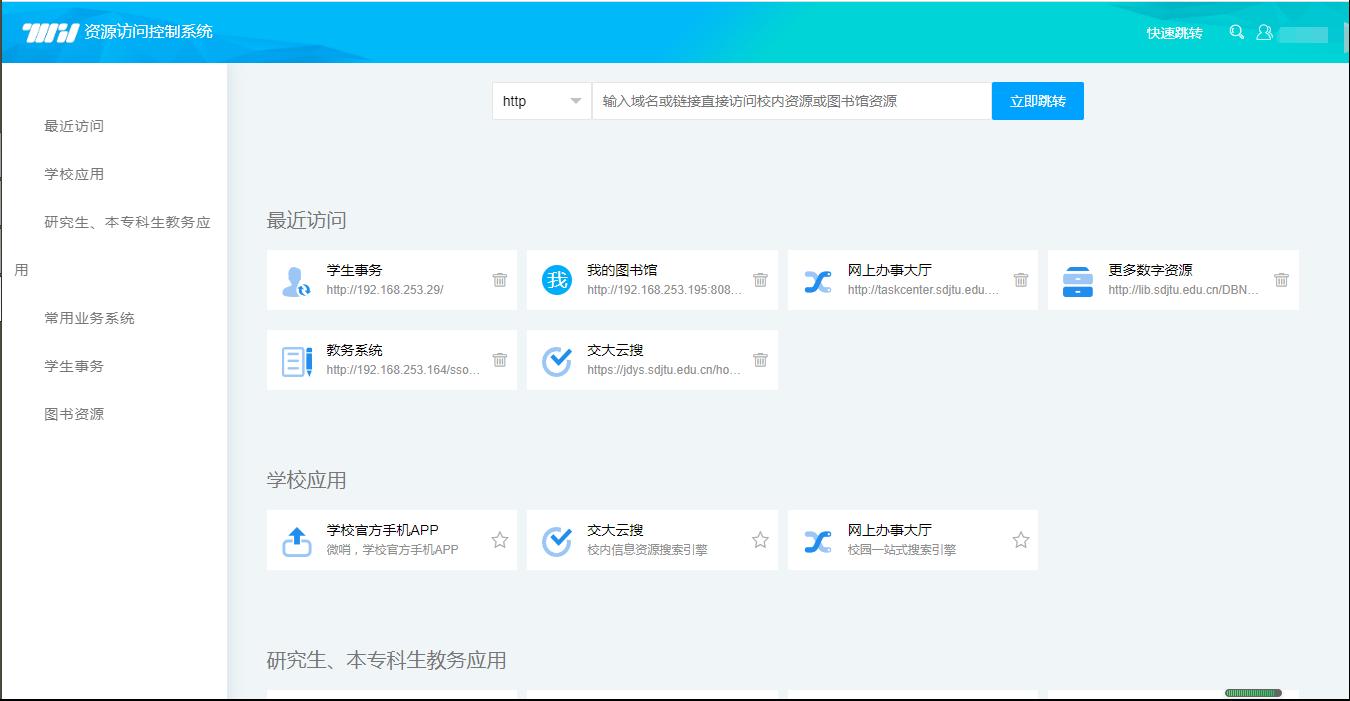
Task: Favorite 网上办事大厅 with star in 学校应用
Action: (x=1021, y=540)
